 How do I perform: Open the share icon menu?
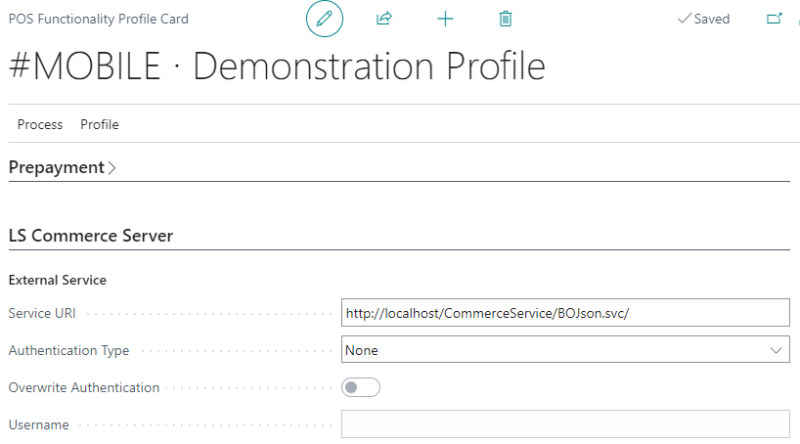(x=384, y=19)
